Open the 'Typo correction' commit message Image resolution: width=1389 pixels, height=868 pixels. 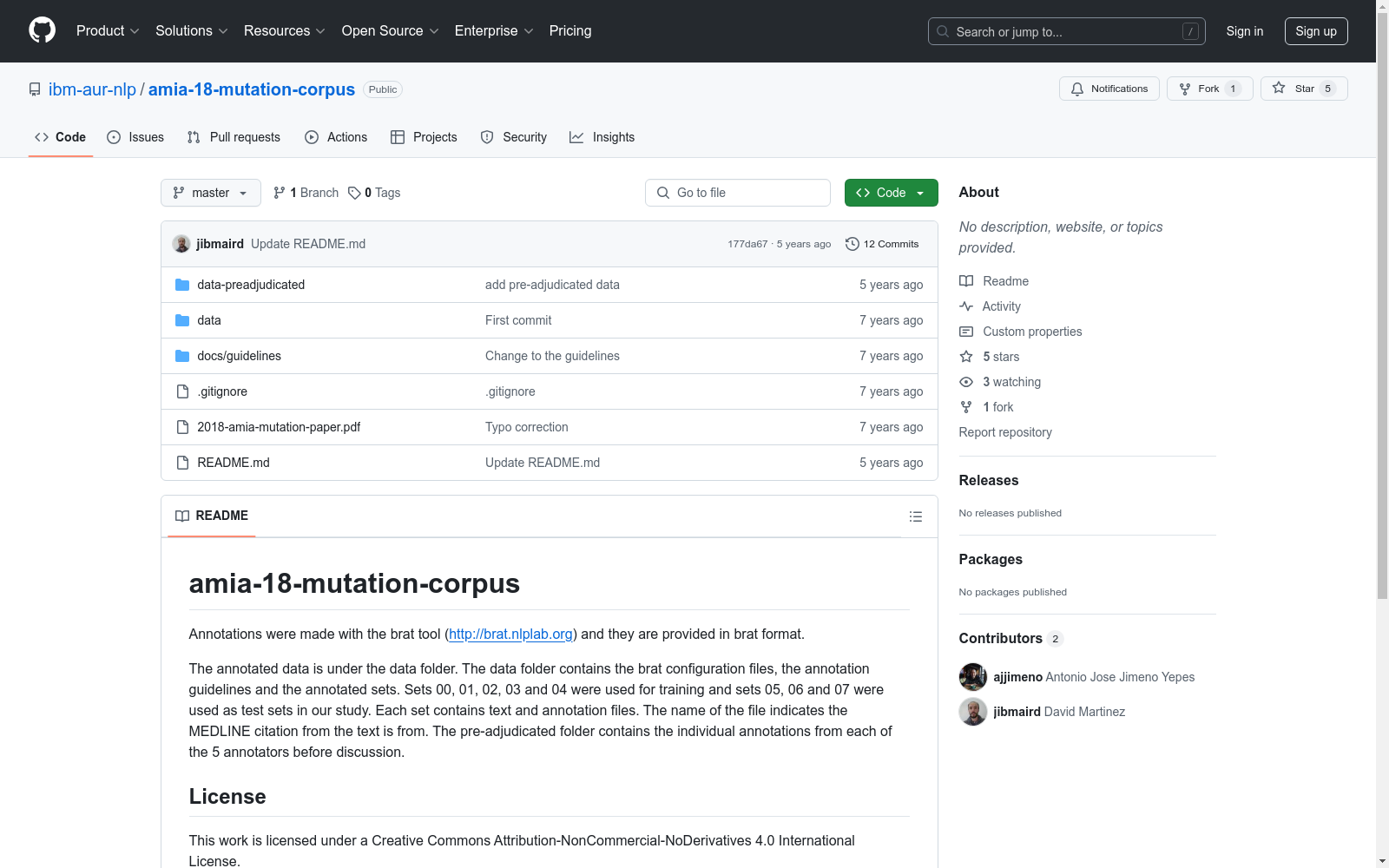527,427
